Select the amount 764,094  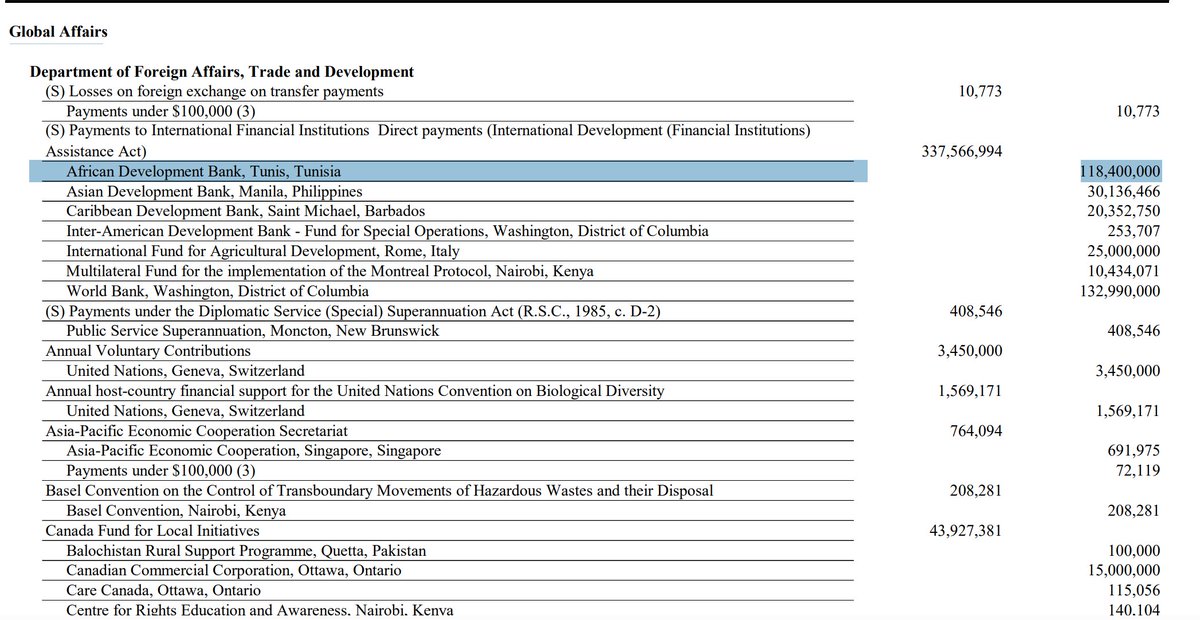coord(975,431)
